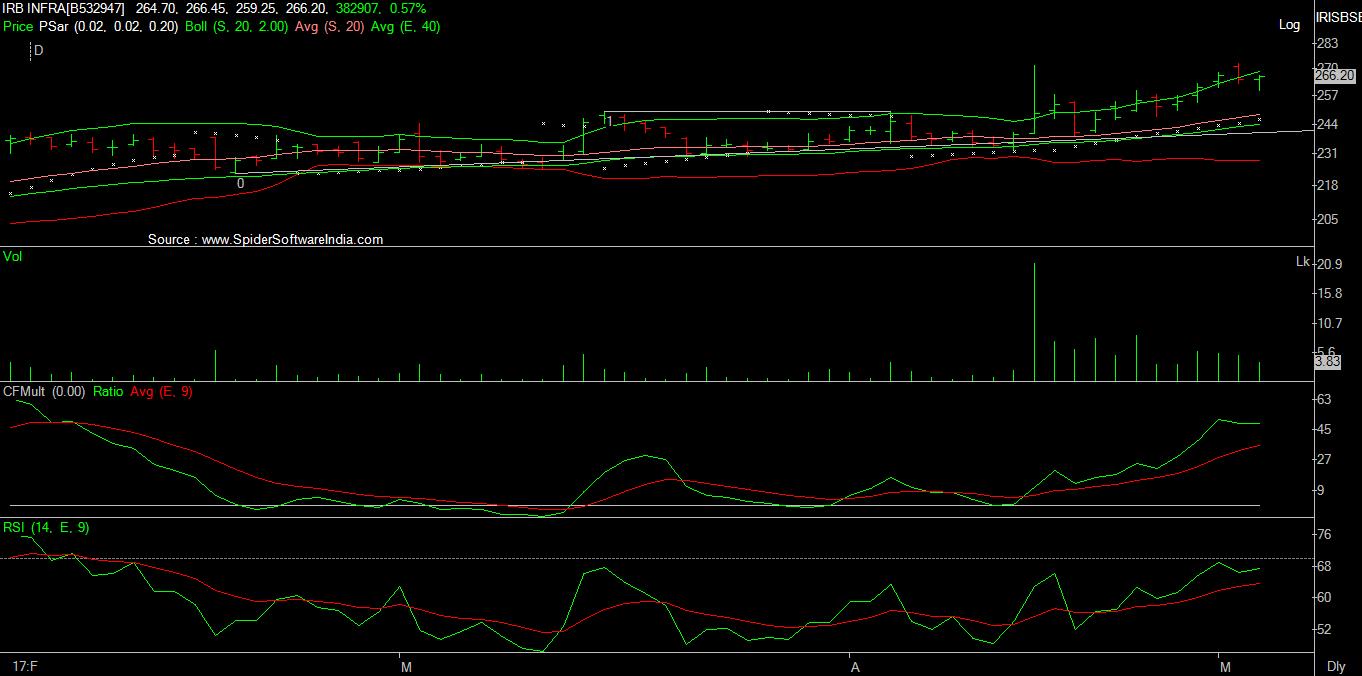Select the RSI (14, E, 9) indicator label
The width and height of the screenshot is (1362, 676).
pyautogui.click(x=45, y=527)
